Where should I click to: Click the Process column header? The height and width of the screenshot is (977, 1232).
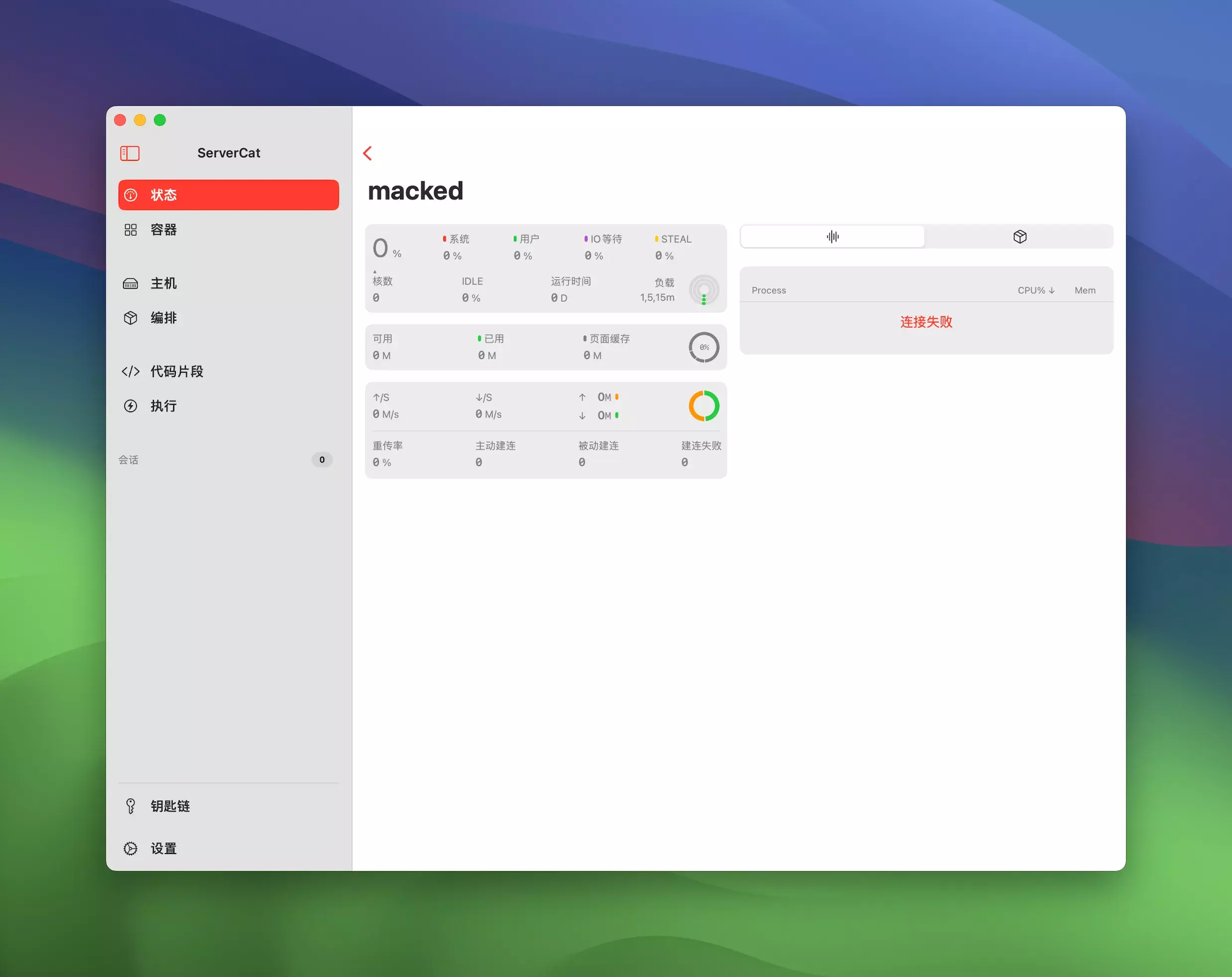(x=768, y=290)
